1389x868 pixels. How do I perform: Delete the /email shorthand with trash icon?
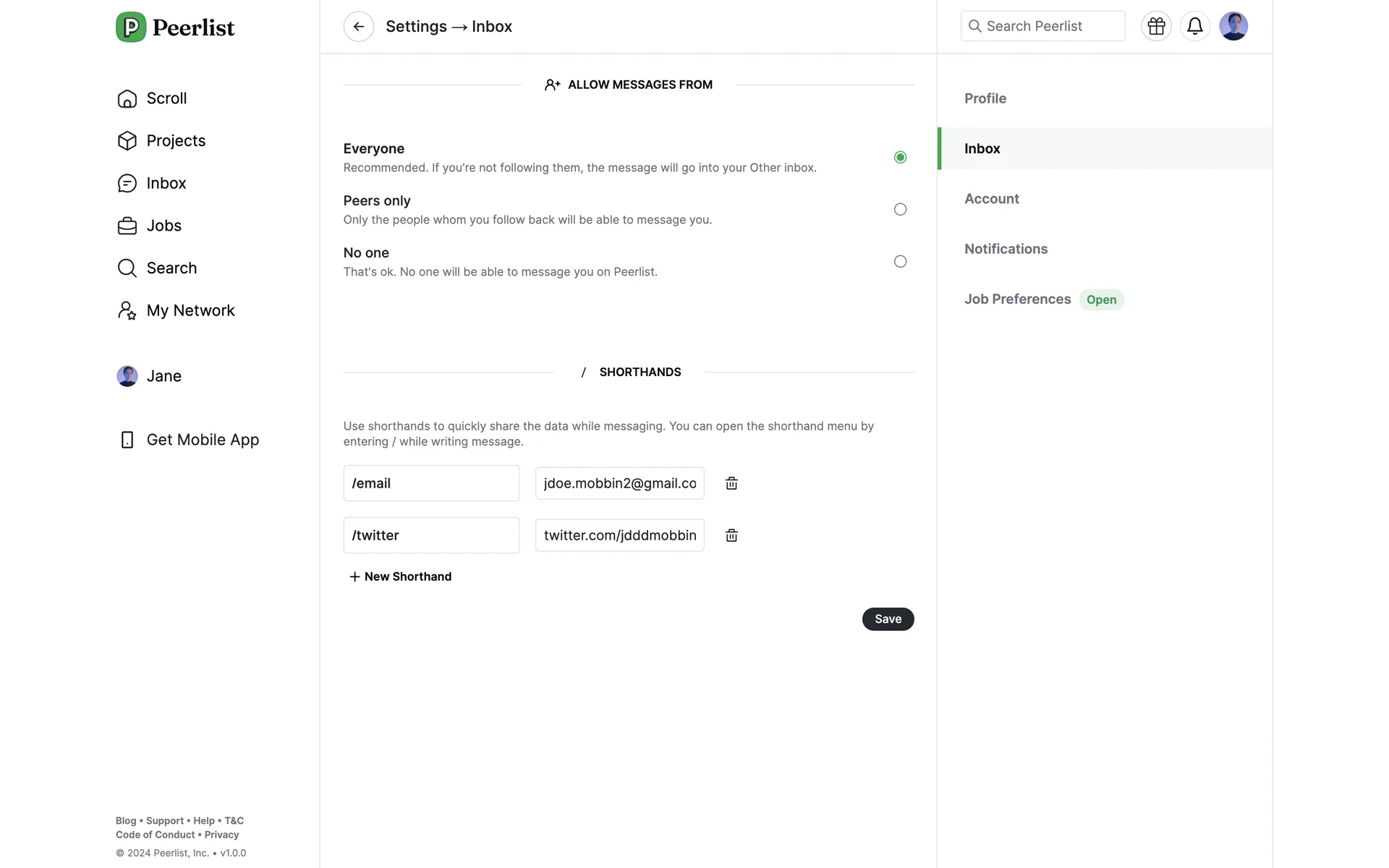click(x=731, y=483)
